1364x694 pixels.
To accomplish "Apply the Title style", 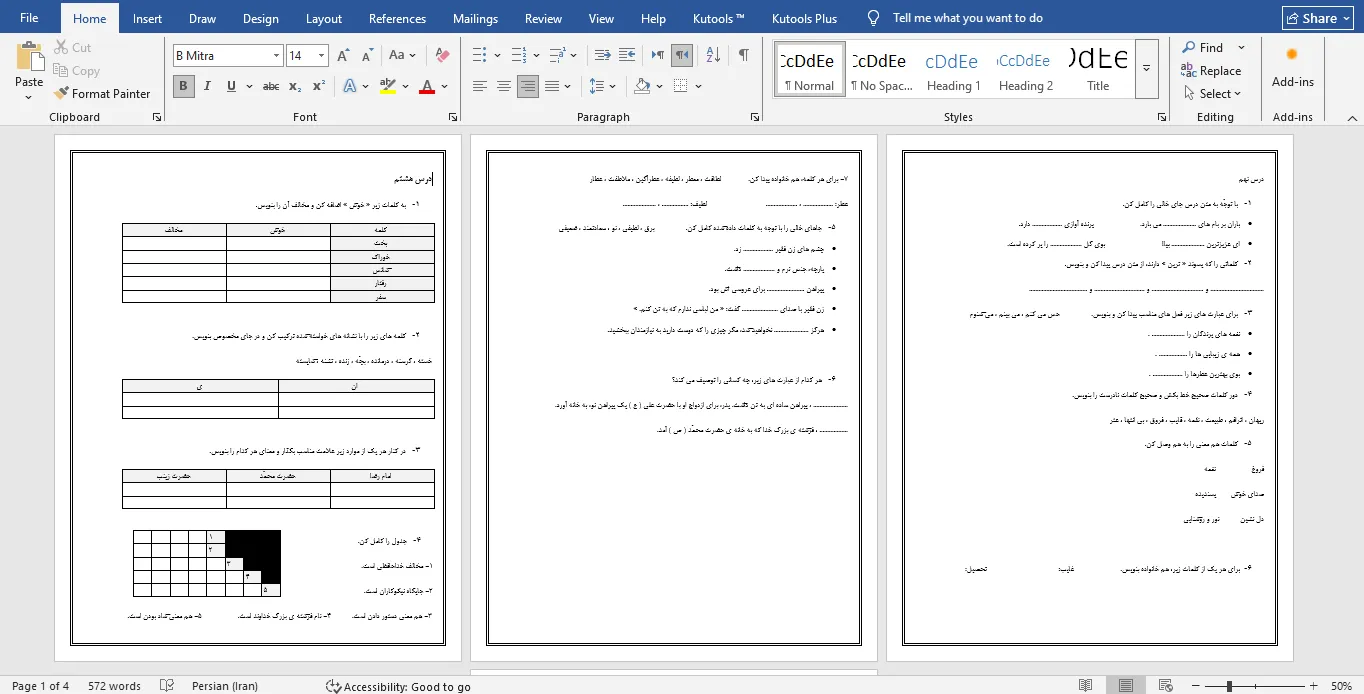I will [1098, 68].
